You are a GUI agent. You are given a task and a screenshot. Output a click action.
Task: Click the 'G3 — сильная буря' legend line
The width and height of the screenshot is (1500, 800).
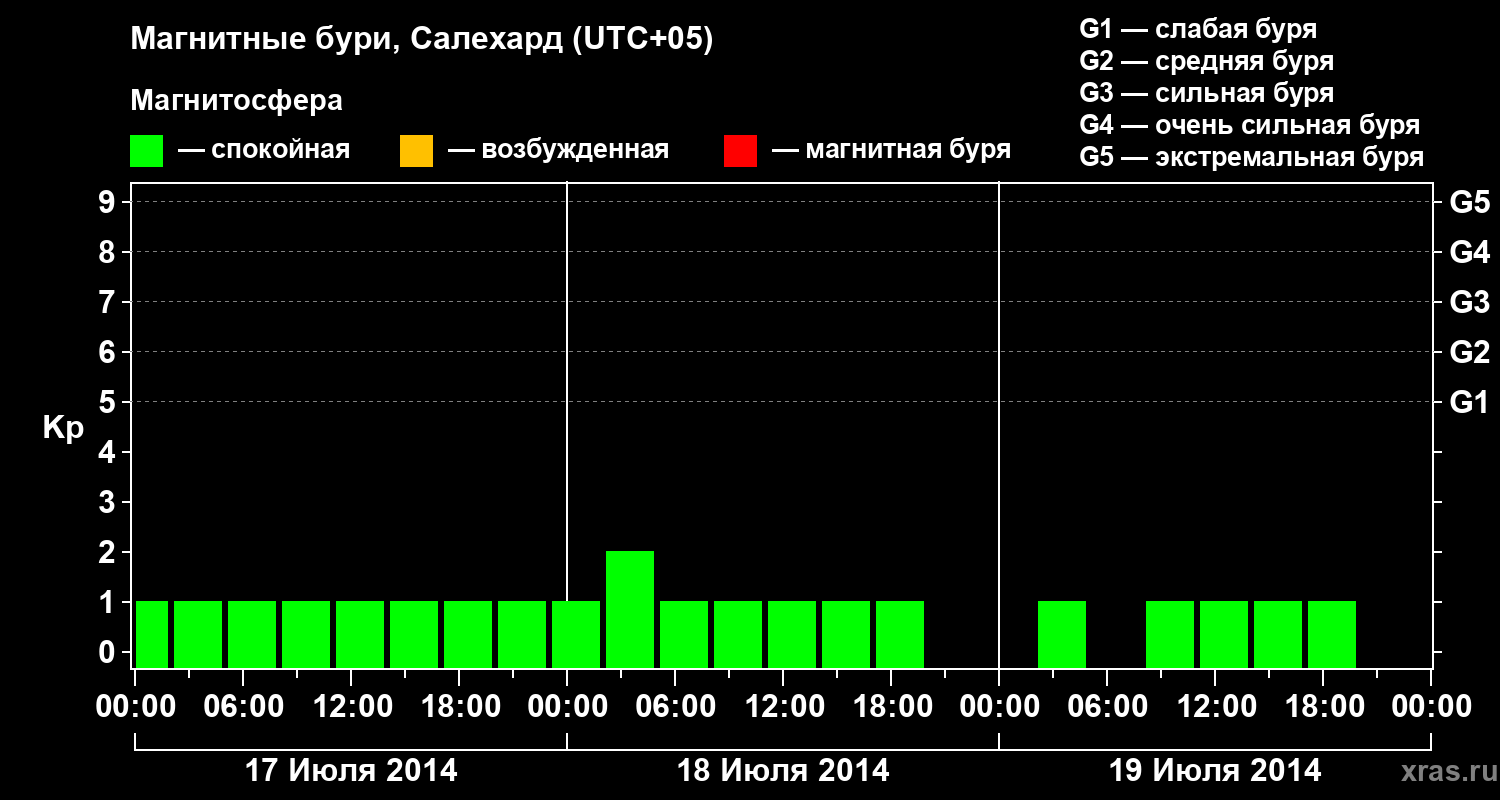tap(1207, 93)
